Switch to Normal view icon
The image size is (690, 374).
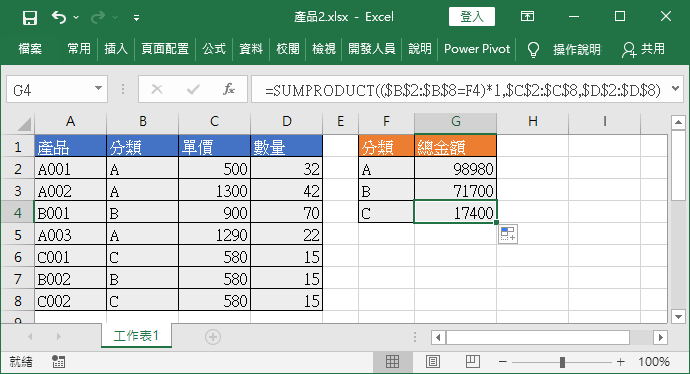[x=392, y=362]
